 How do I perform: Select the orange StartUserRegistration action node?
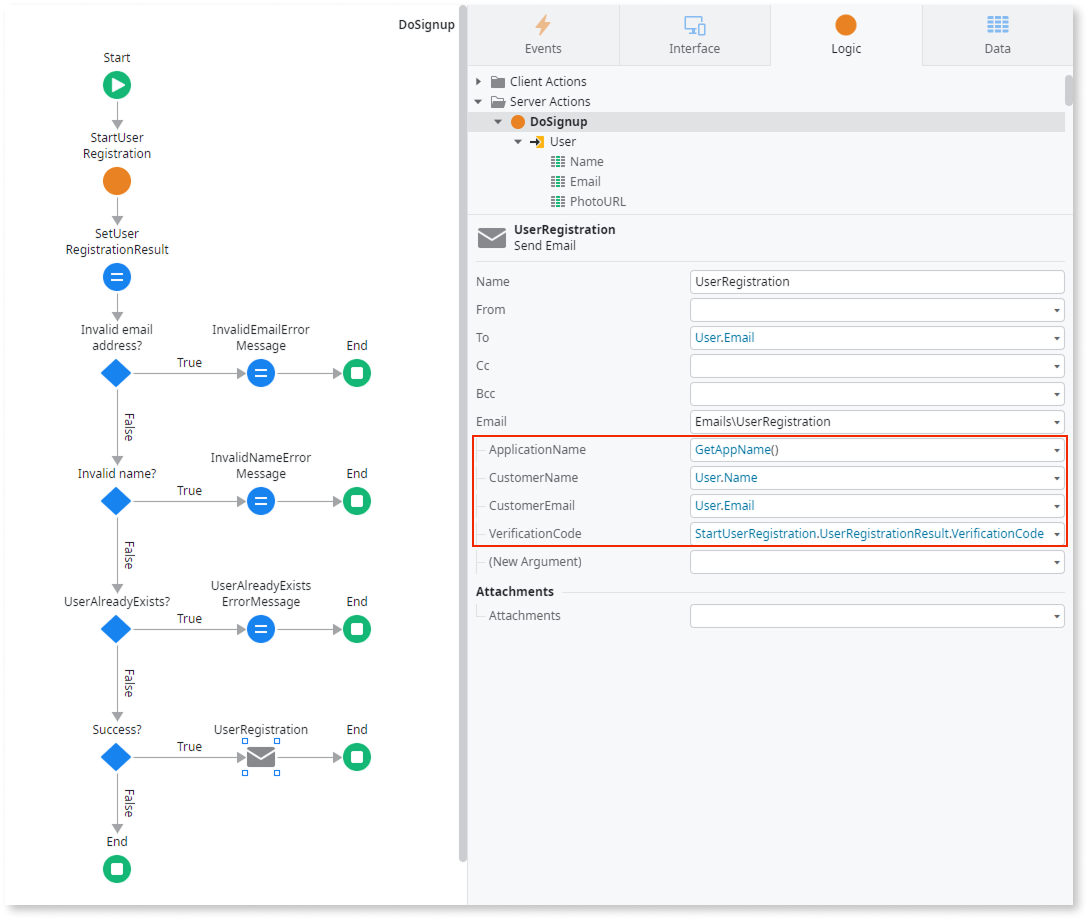[117, 181]
